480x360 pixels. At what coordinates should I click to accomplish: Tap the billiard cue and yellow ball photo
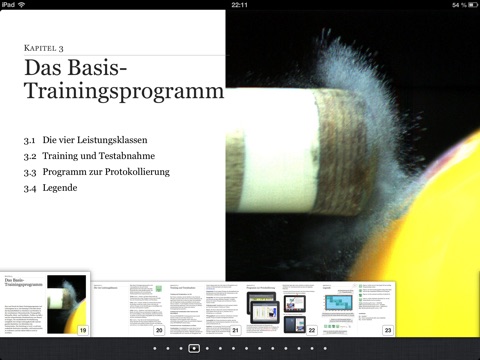(x=353, y=145)
